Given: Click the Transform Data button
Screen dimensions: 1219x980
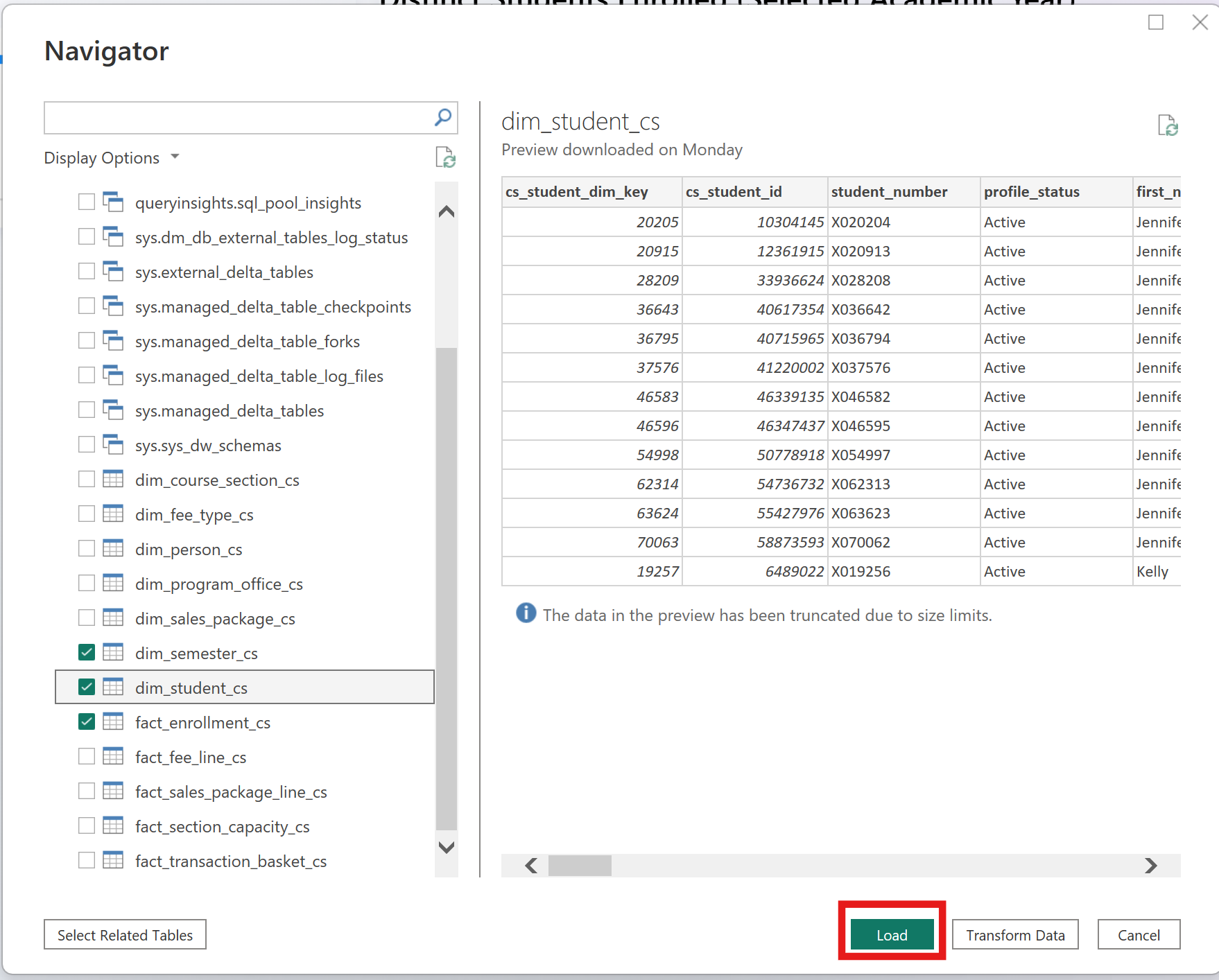Looking at the screenshot, I should point(1015,935).
